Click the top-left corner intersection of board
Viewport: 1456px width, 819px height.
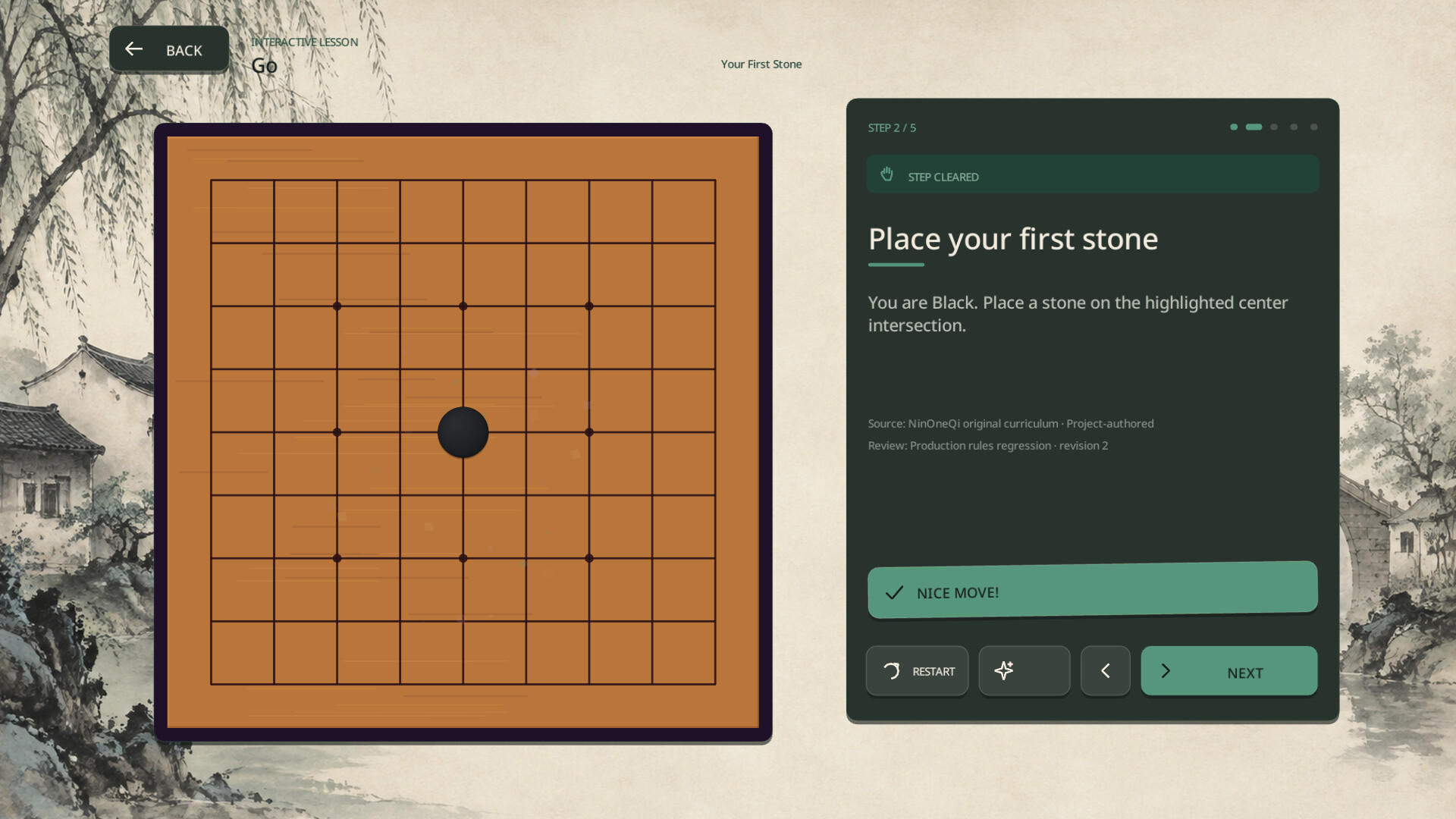click(x=212, y=180)
